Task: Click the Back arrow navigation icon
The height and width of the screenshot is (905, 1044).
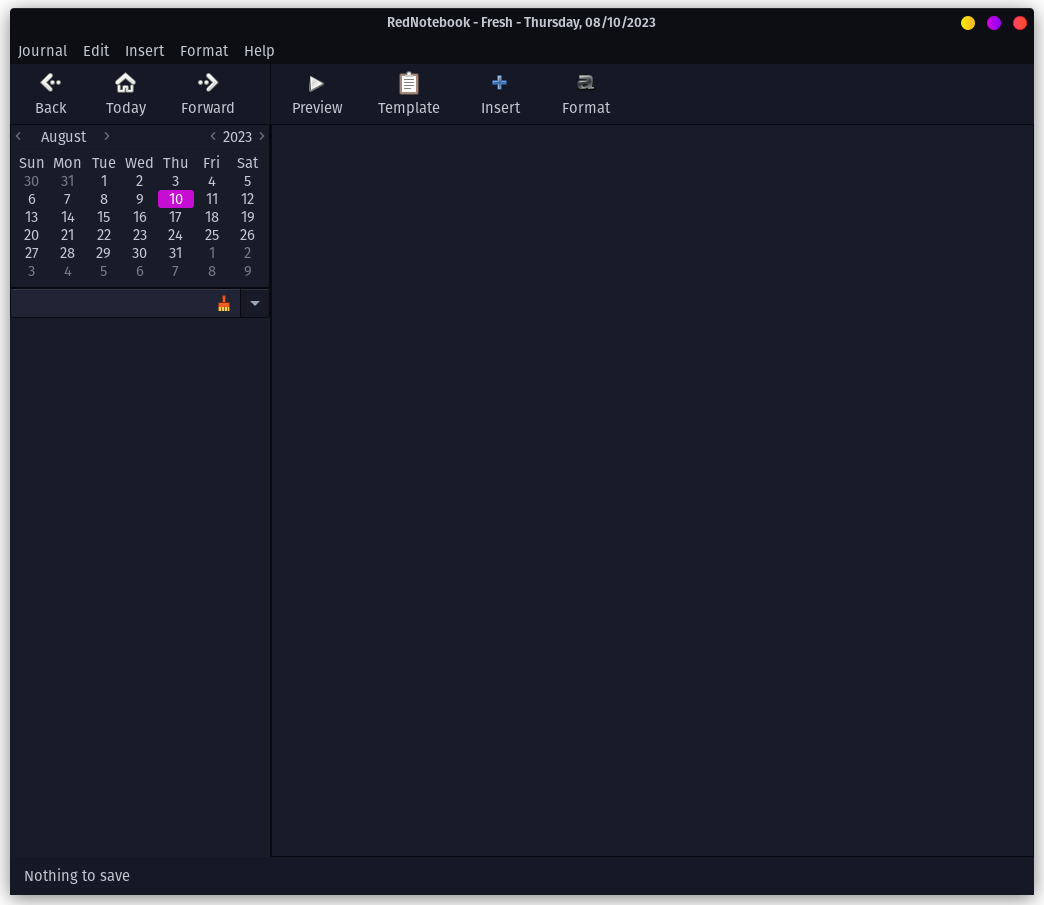Action: pyautogui.click(x=50, y=82)
